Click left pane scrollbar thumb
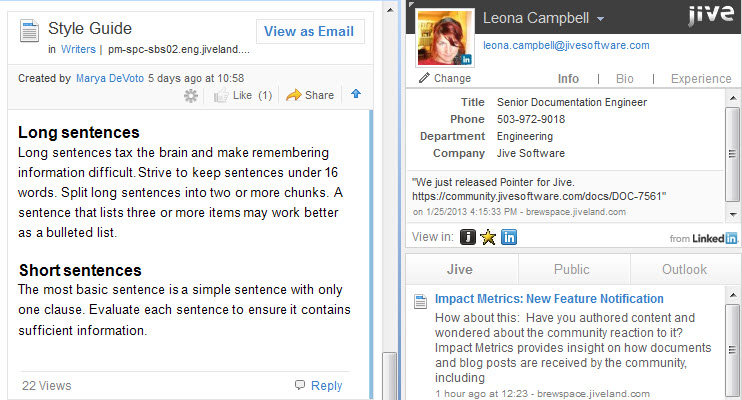This screenshot has width=742, height=400. pyautogui.click(x=390, y=375)
